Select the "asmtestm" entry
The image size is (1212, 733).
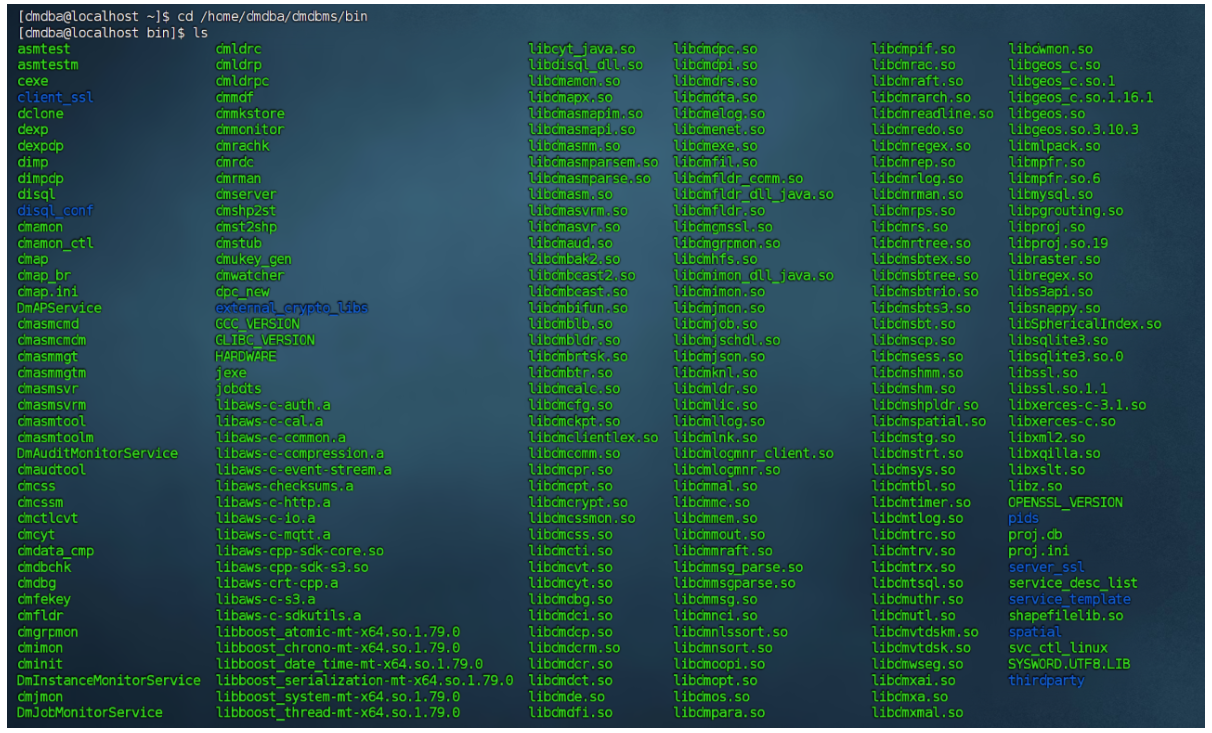click(48, 65)
